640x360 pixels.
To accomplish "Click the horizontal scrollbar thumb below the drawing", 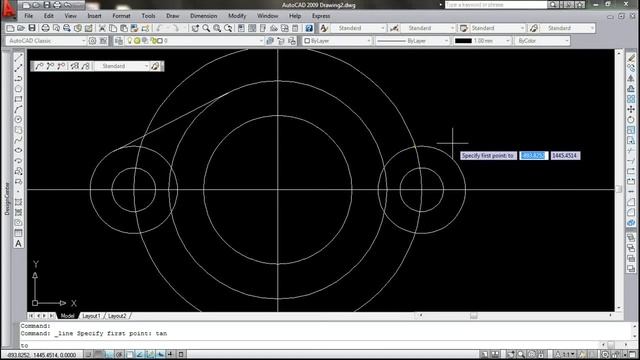I will 473,316.
